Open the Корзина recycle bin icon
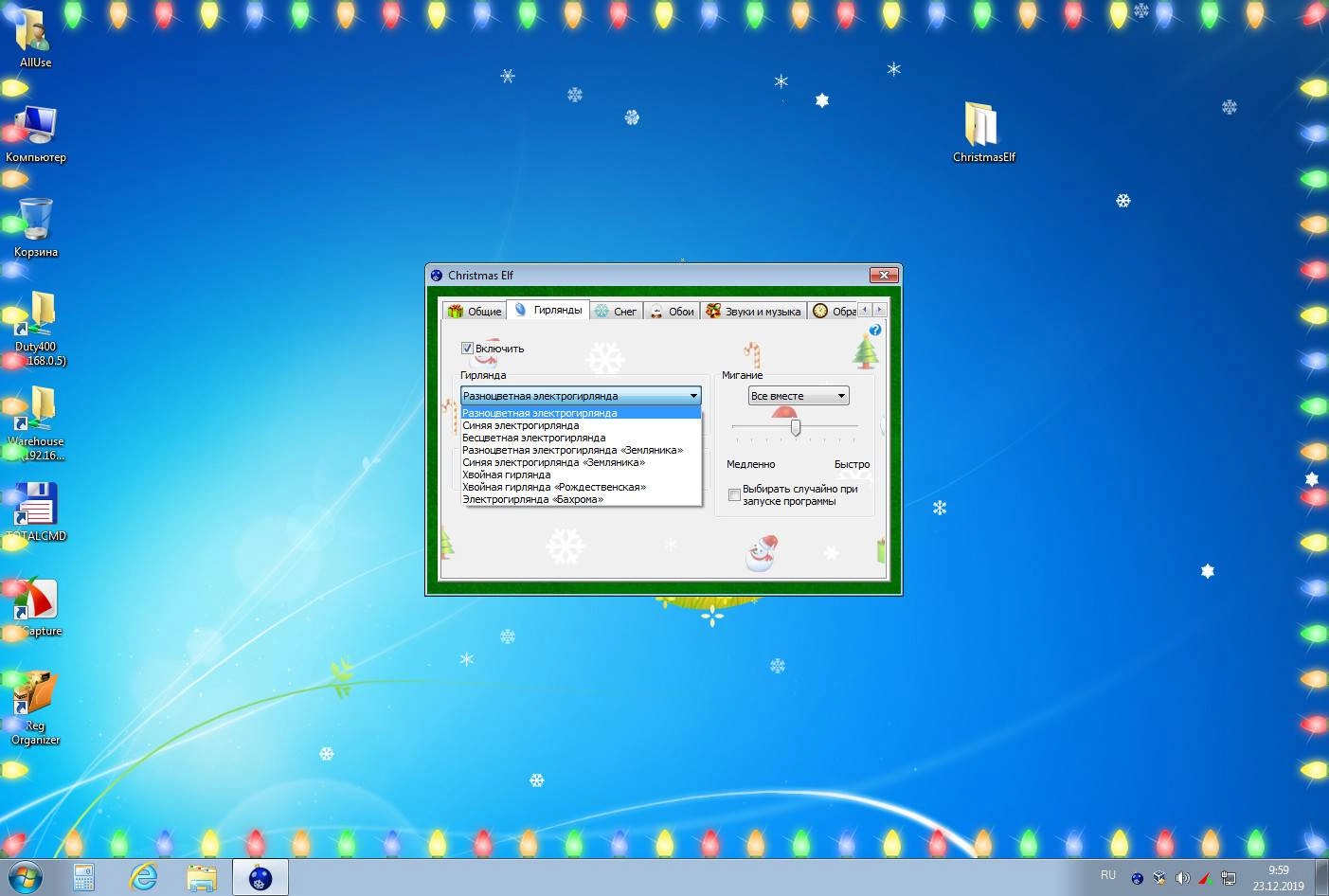This screenshot has width=1329, height=896. (35, 227)
